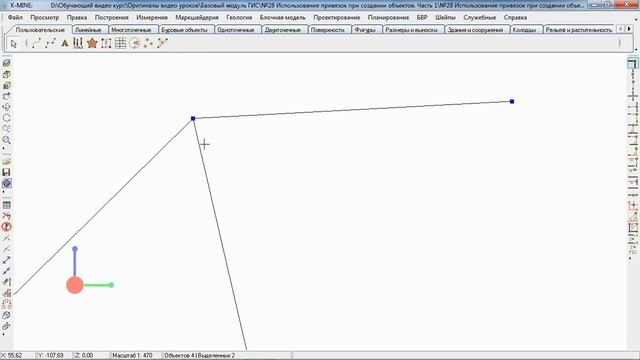Switch to the Рельеф и растительность tab

click(x=579, y=30)
